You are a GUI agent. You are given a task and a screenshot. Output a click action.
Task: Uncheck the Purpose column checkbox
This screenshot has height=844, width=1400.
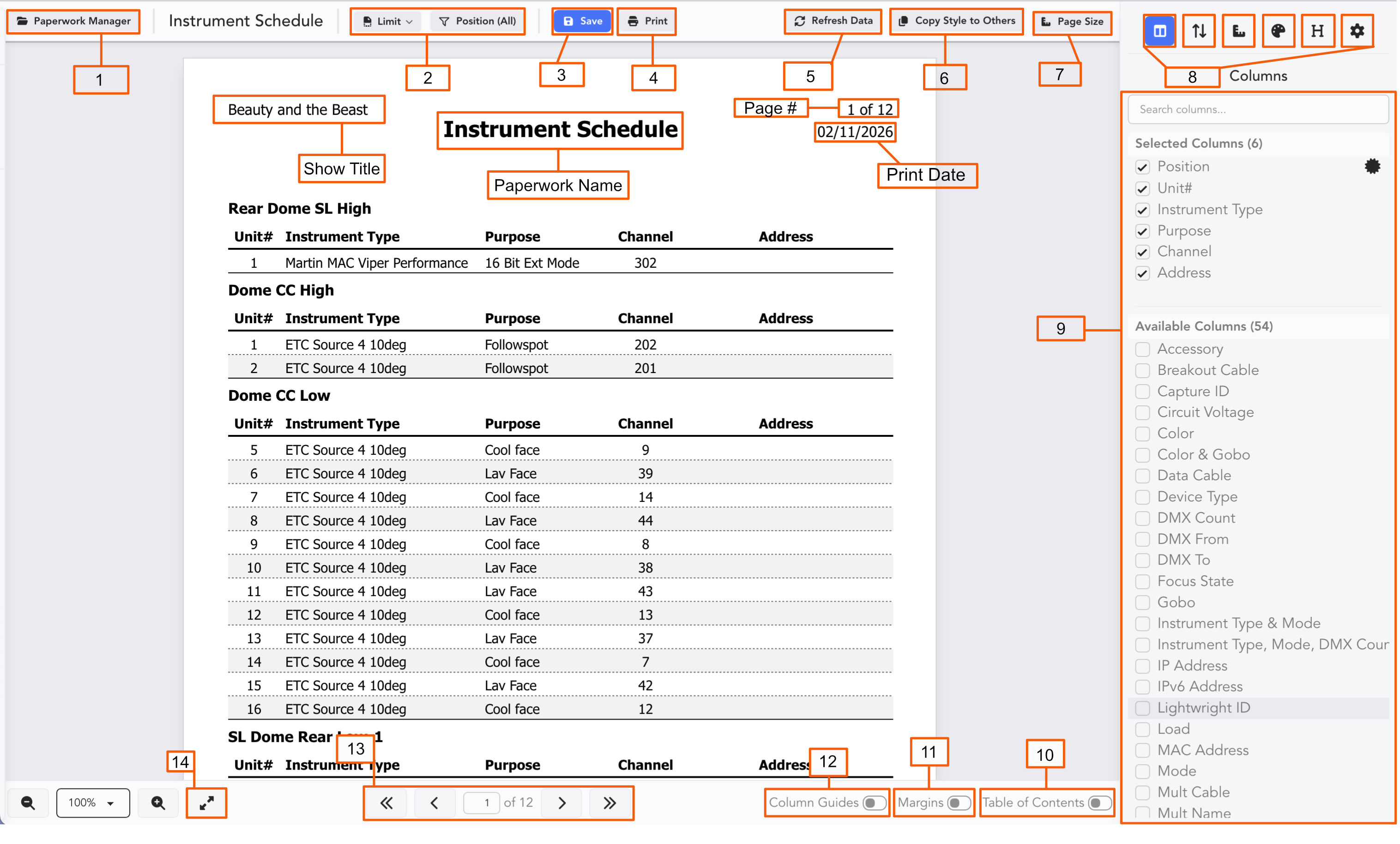1143,231
